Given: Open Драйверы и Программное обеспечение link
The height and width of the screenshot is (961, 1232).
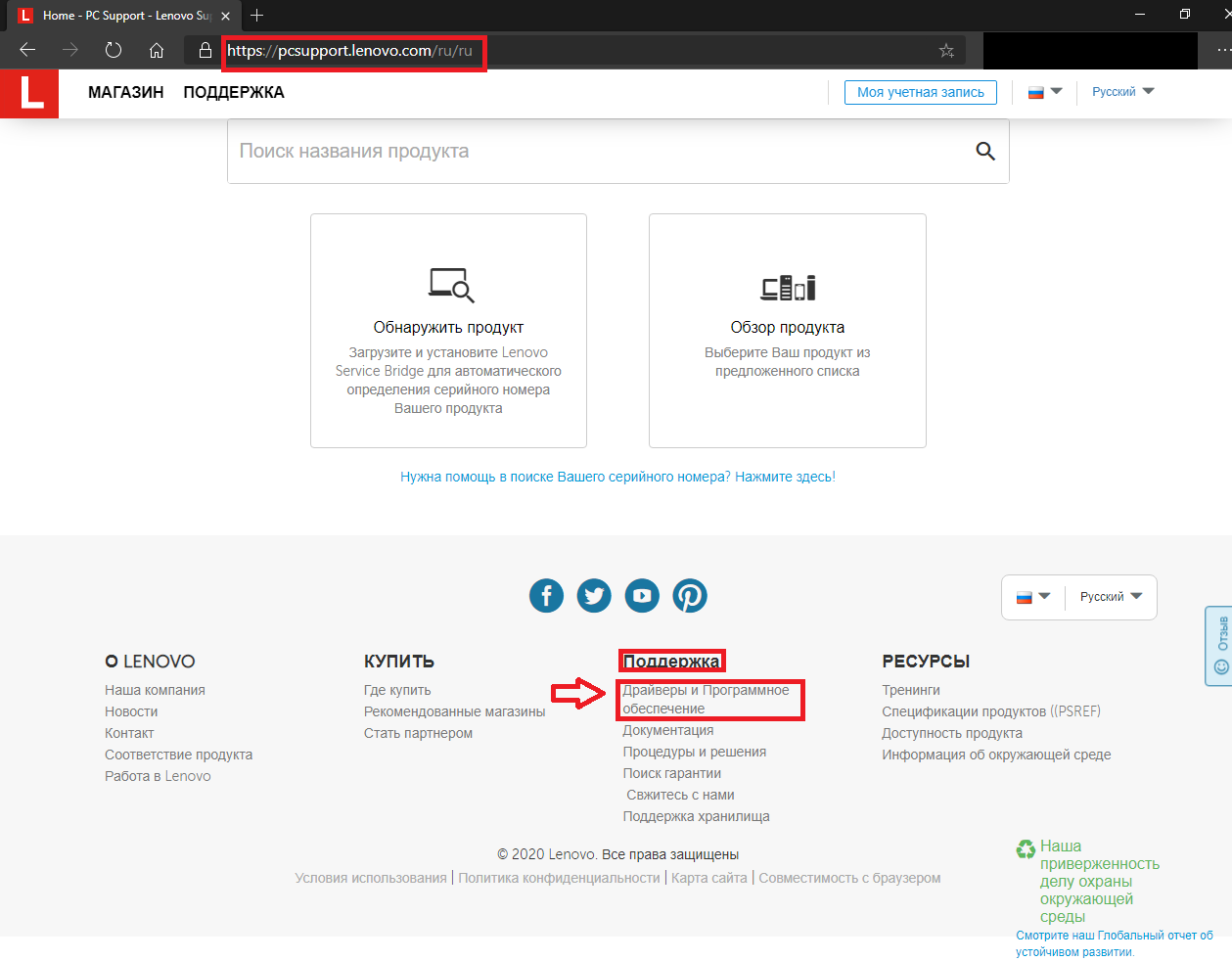Looking at the screenshot, I should tap(706, 699).
